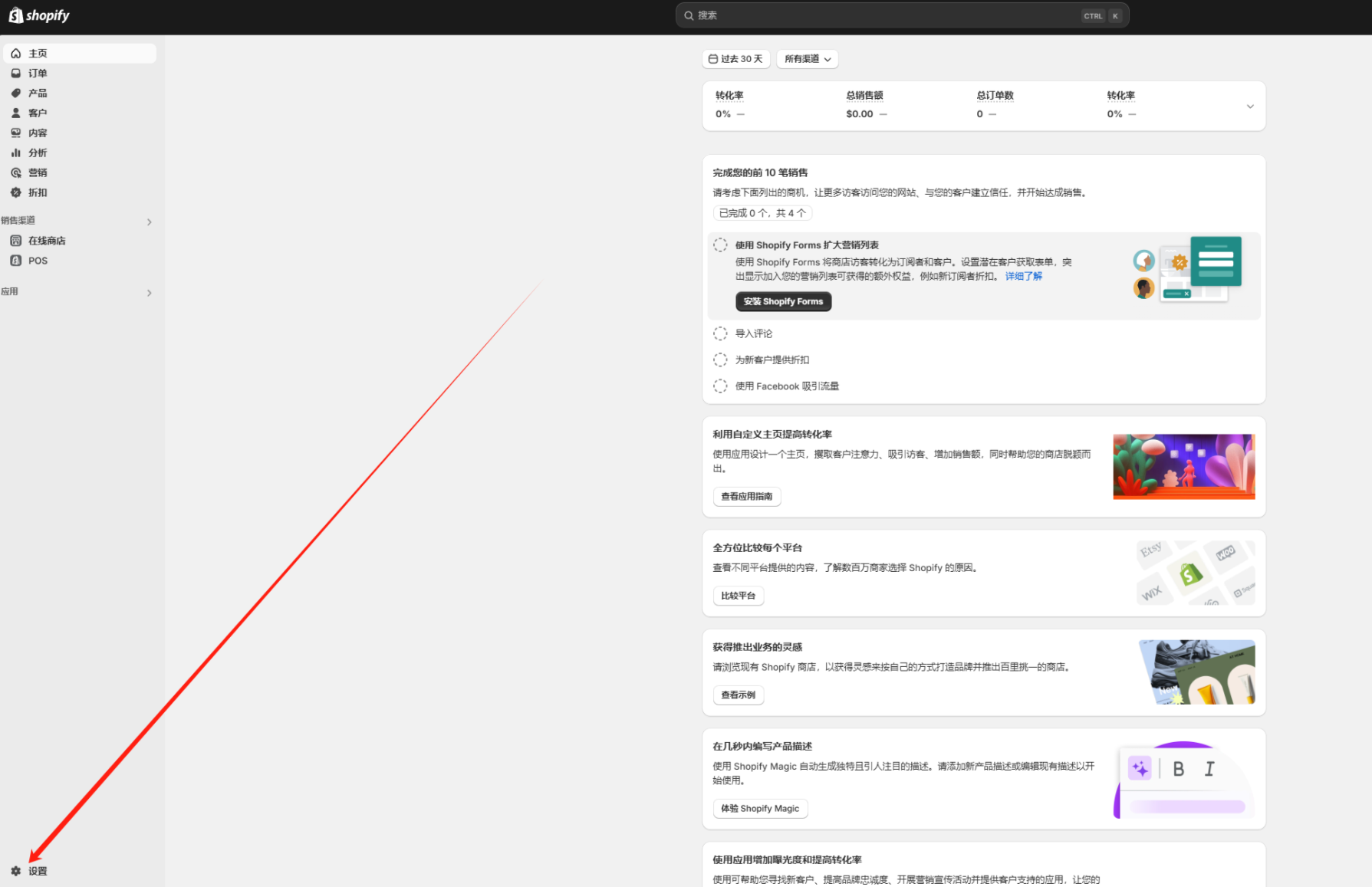
Task: Click the customer person icon beside 客户
Action: tap(15, 113)
